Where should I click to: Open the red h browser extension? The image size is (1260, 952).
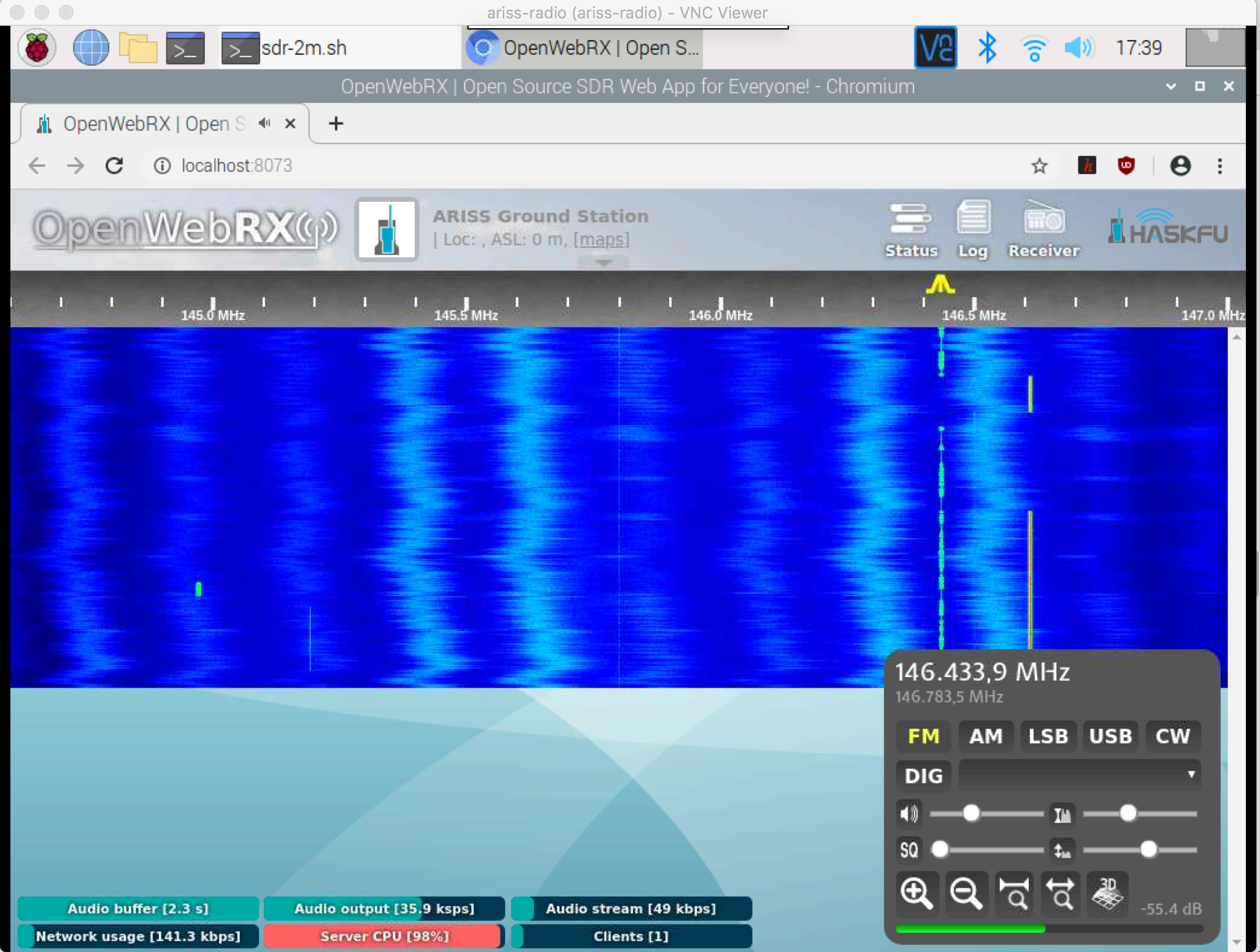pyautogui.click(x=1087, y=166)
